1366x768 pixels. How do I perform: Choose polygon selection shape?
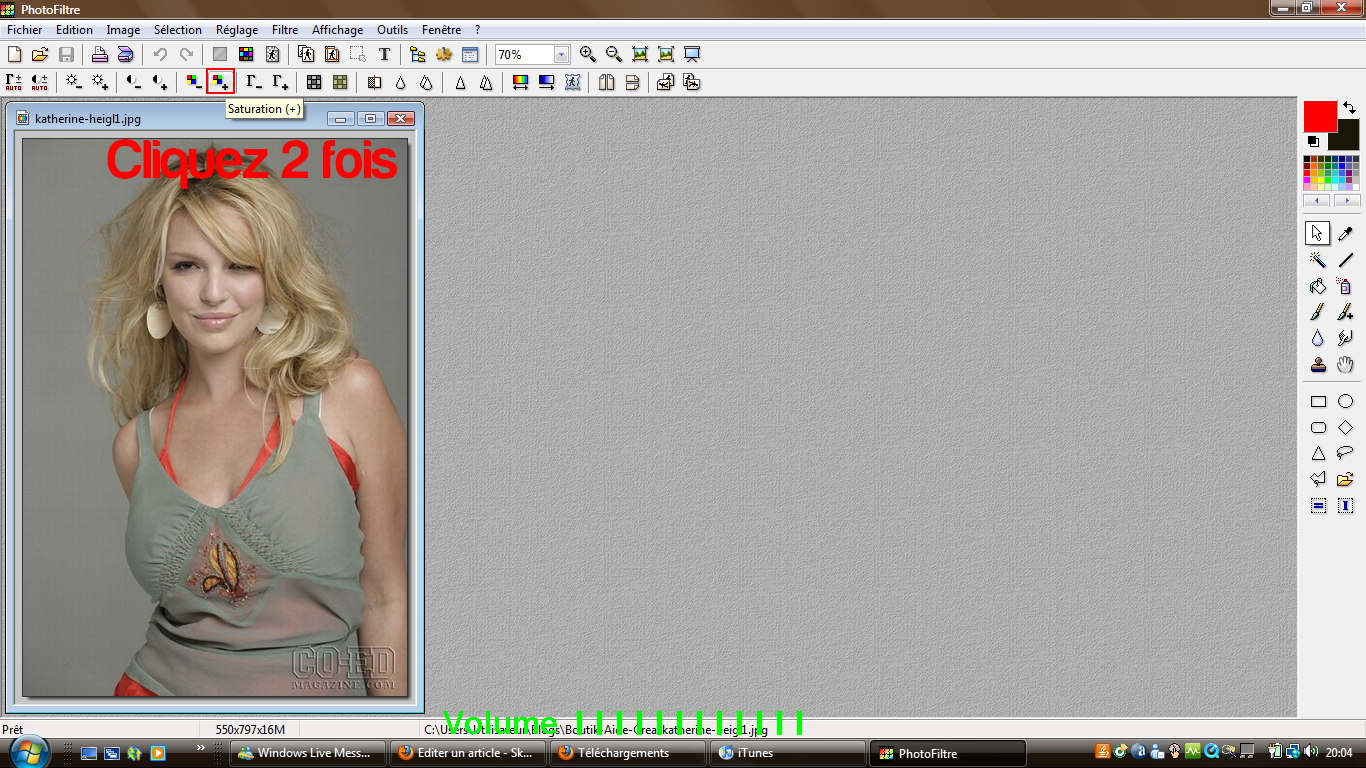(1318, 479)
